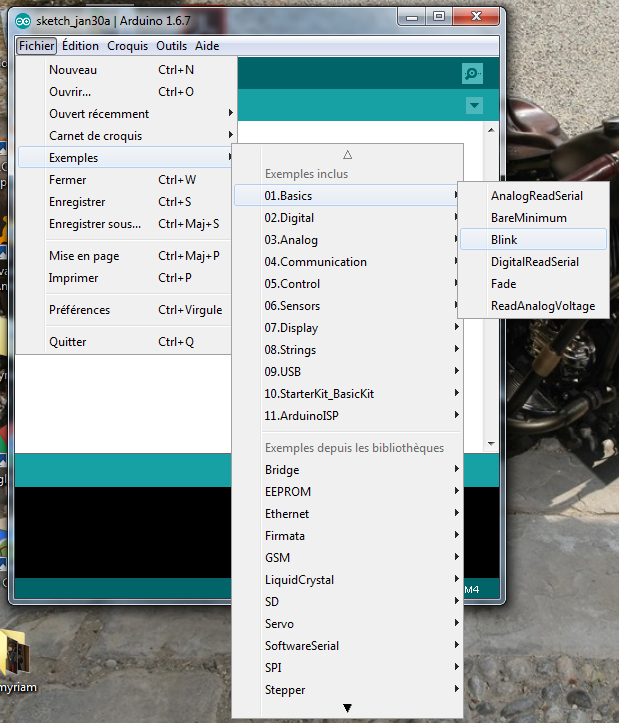This screenshot has width=619, height=723.
Task: Select Enregistrer sous... entry
Action: [x=125, y=224]
